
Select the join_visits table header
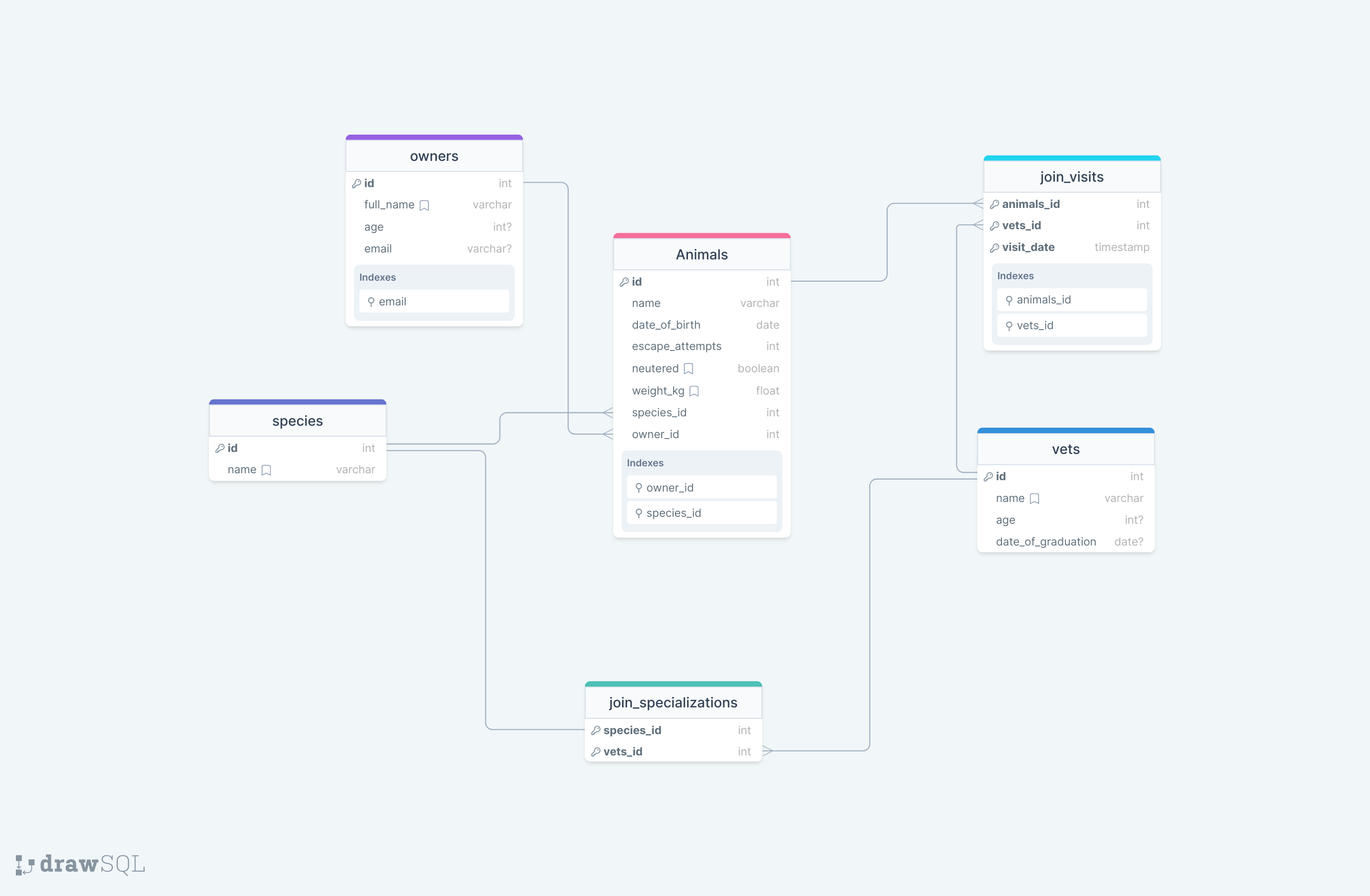(x=1071, y=177)
